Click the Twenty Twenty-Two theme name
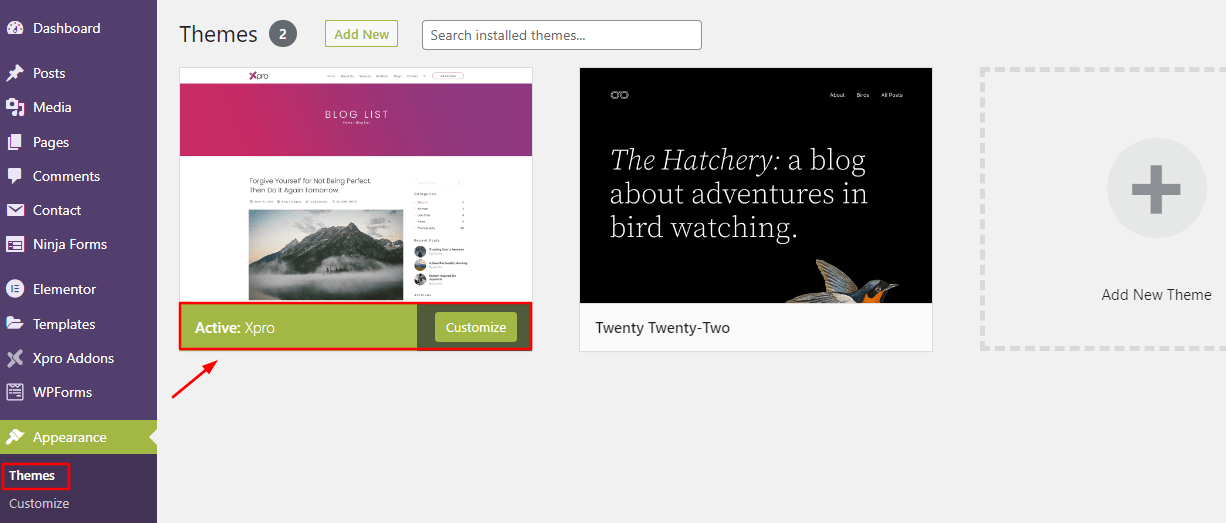 (662, 328)
